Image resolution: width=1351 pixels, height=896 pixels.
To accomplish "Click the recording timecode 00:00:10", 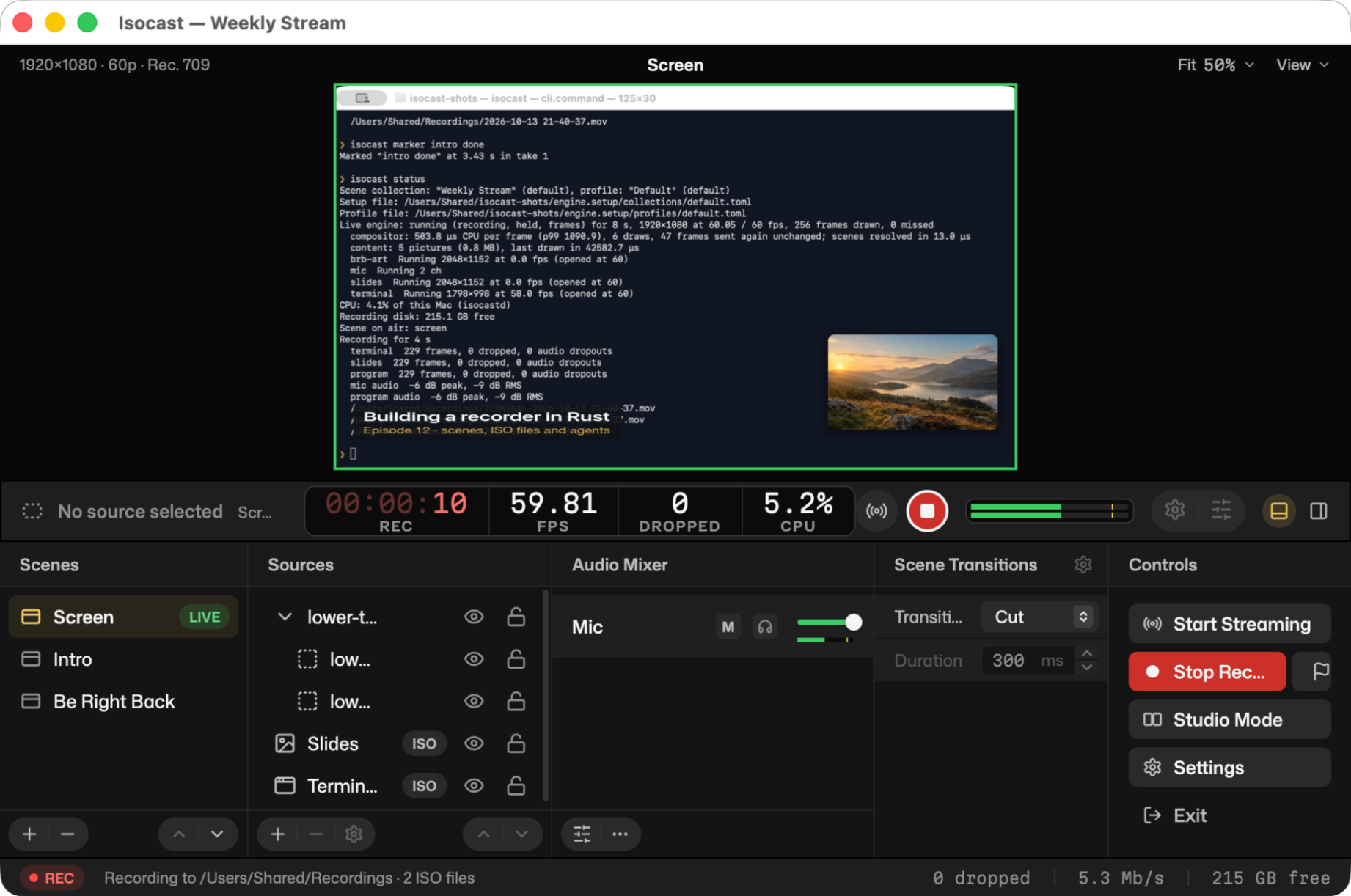I will [x=396, y=504].
